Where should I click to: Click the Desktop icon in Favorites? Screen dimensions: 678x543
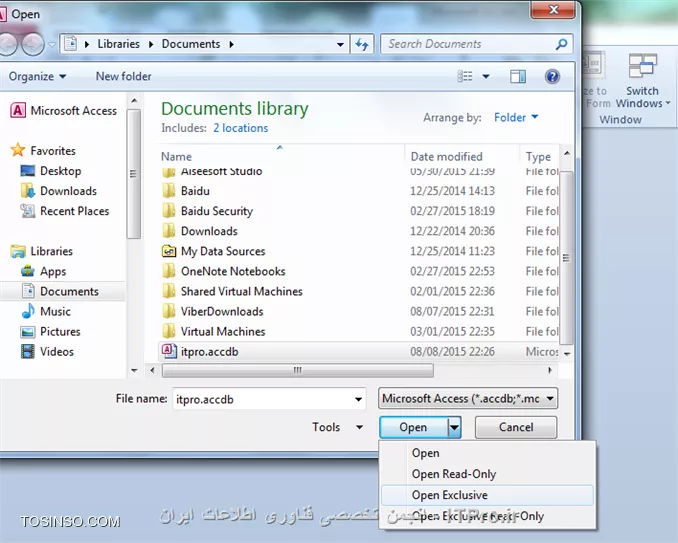click(x=28, y=171)
